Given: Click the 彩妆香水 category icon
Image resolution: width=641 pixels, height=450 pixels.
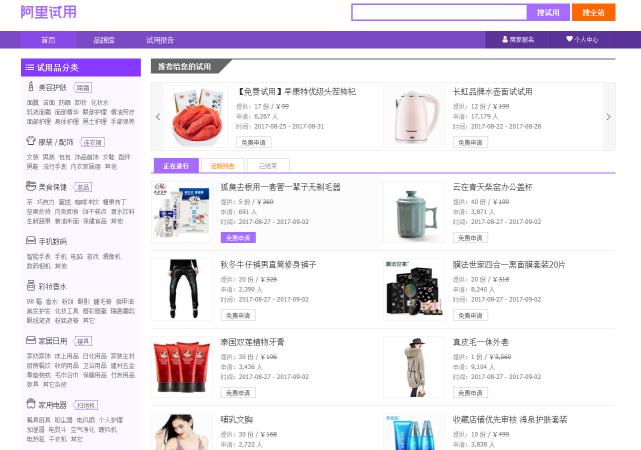Looking at the screenshot, I should [x=31, y=285].
